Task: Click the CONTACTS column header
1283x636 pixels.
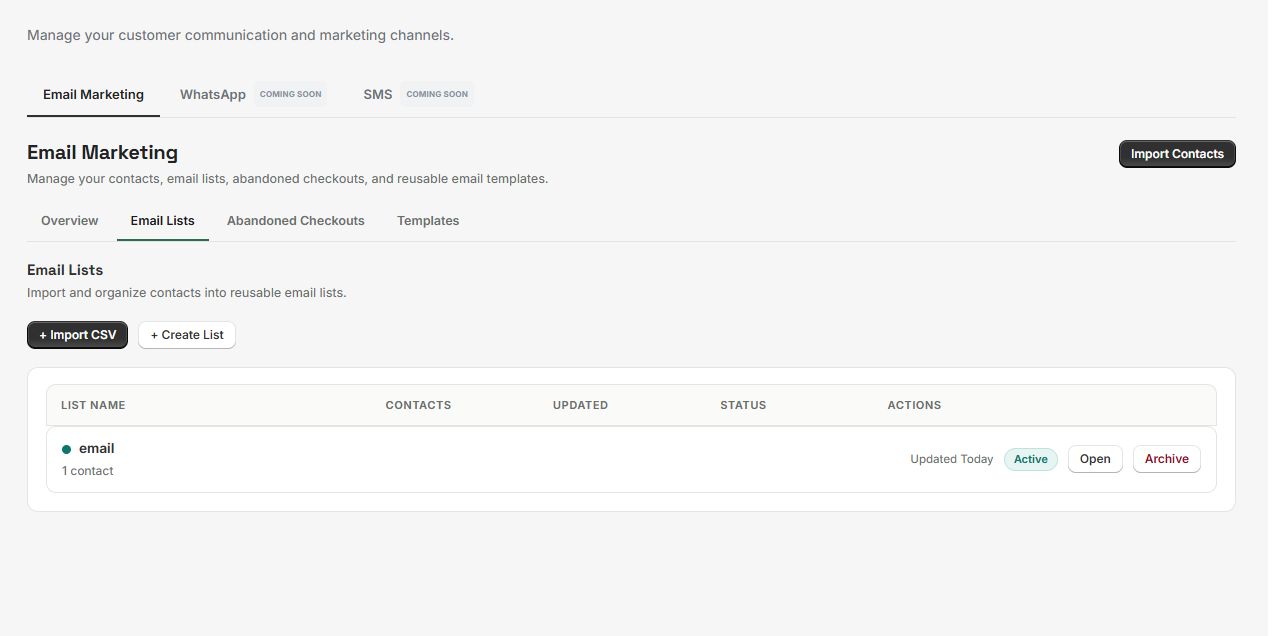Action: pos(418,405)
